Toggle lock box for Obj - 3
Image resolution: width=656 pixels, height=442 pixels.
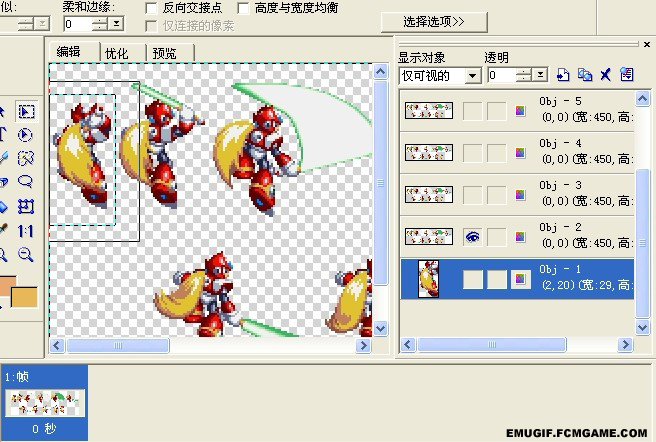[497, 195]
